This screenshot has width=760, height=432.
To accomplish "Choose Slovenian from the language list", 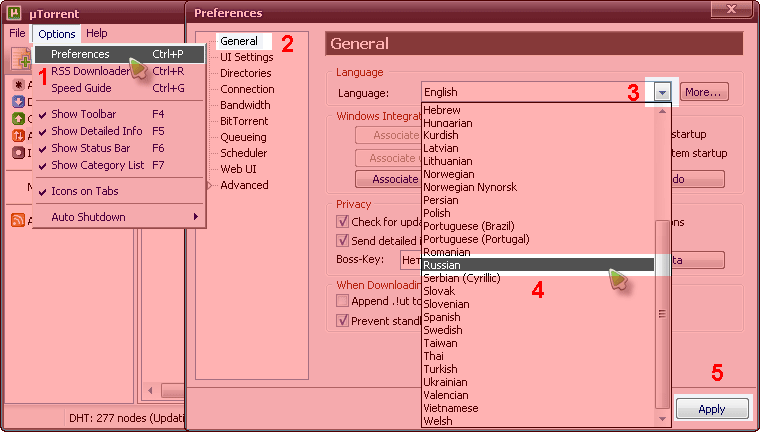I will (538, 304).
